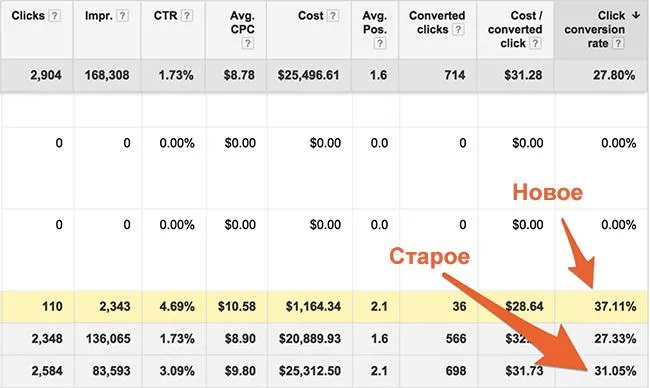
Task: Open the help icon next to Click conversion rate
Action: [618, 43]
